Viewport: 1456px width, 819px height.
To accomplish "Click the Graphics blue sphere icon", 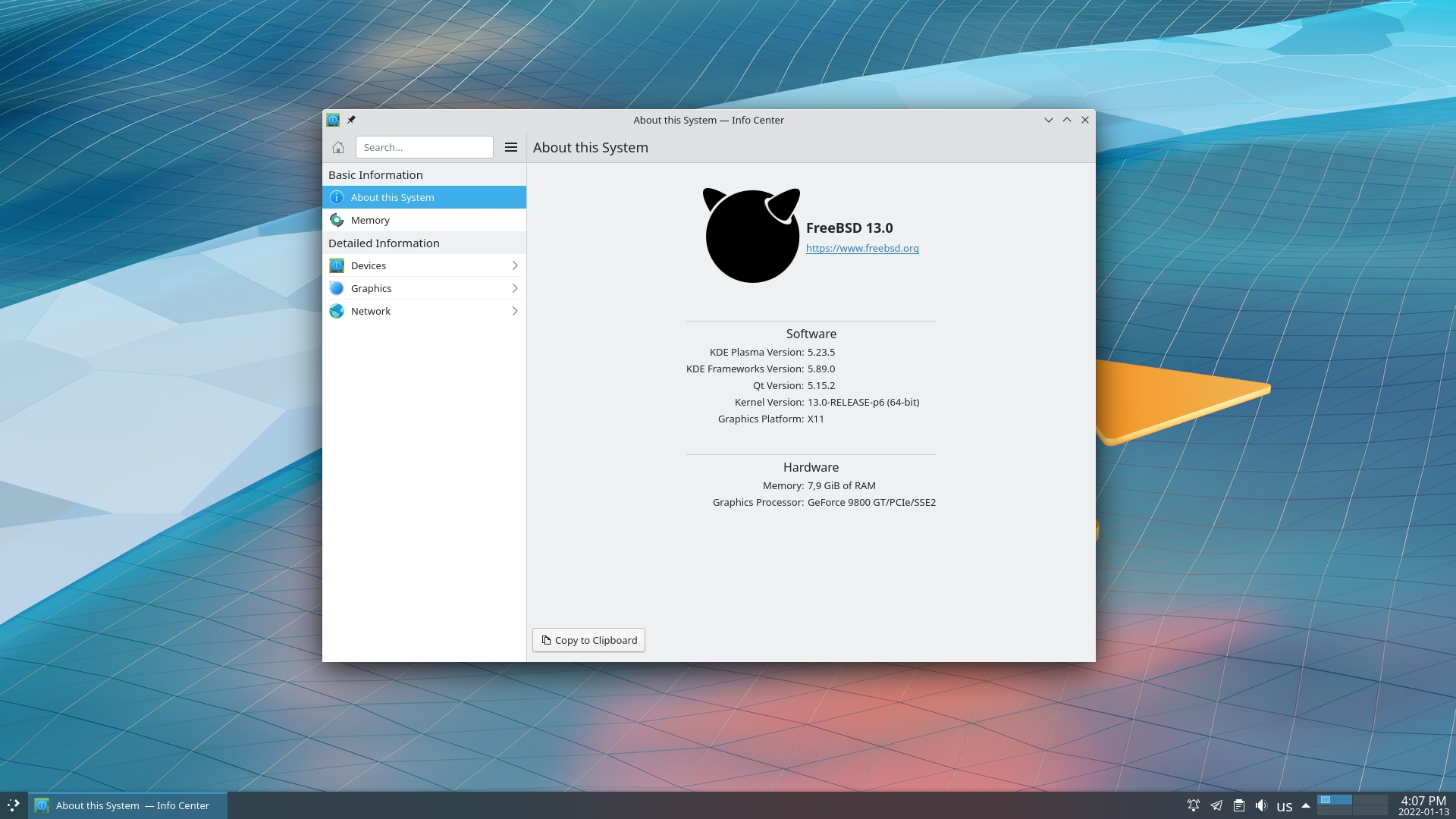I will (x=337, y=288).
